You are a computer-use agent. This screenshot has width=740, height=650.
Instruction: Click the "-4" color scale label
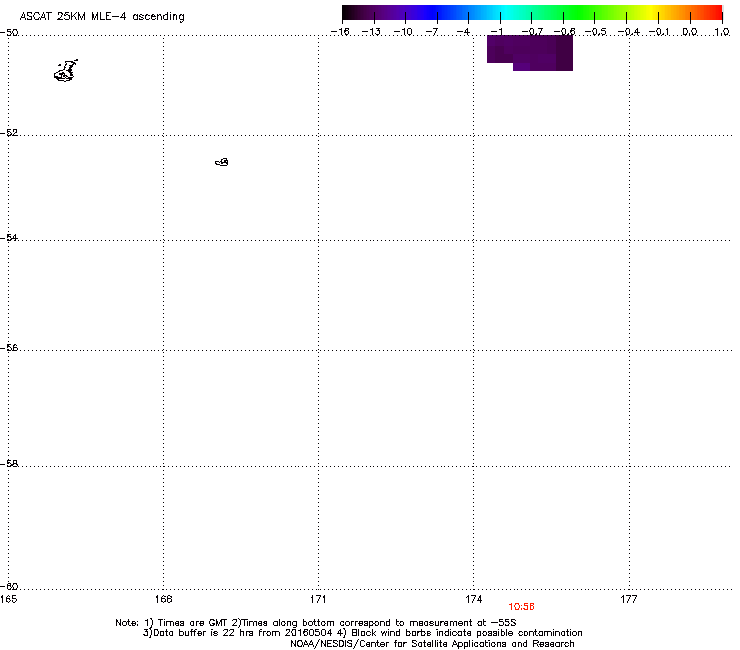coord(463,32)
